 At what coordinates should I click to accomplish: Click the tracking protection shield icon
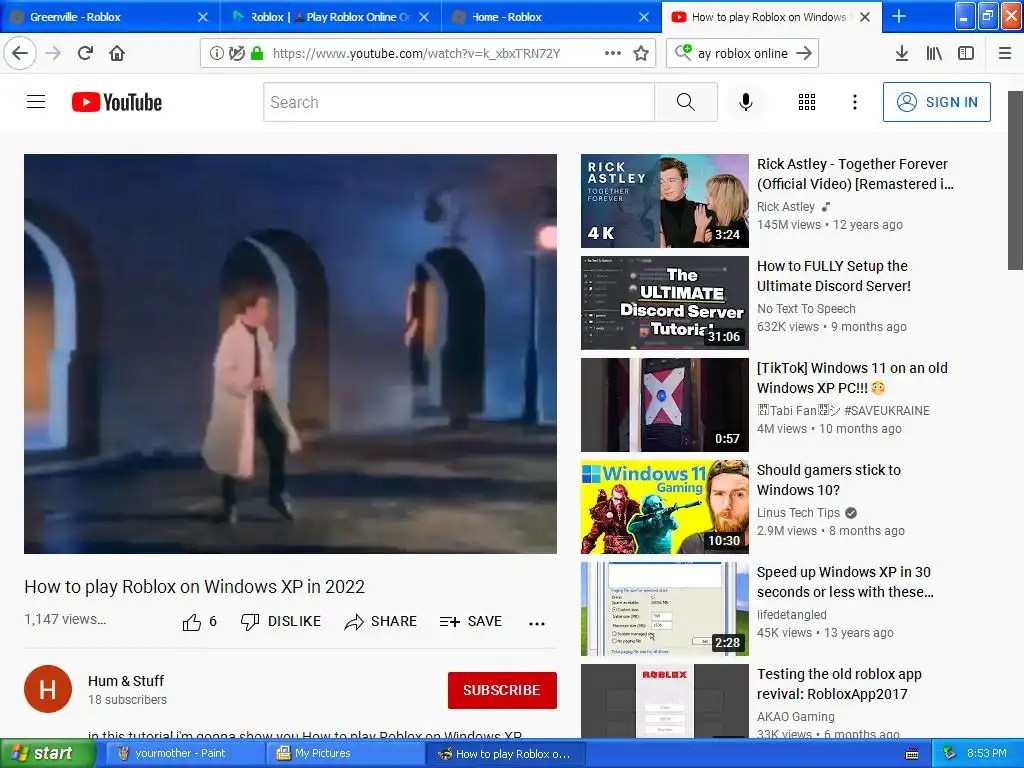pyautogui.click(x=236, y=54)
